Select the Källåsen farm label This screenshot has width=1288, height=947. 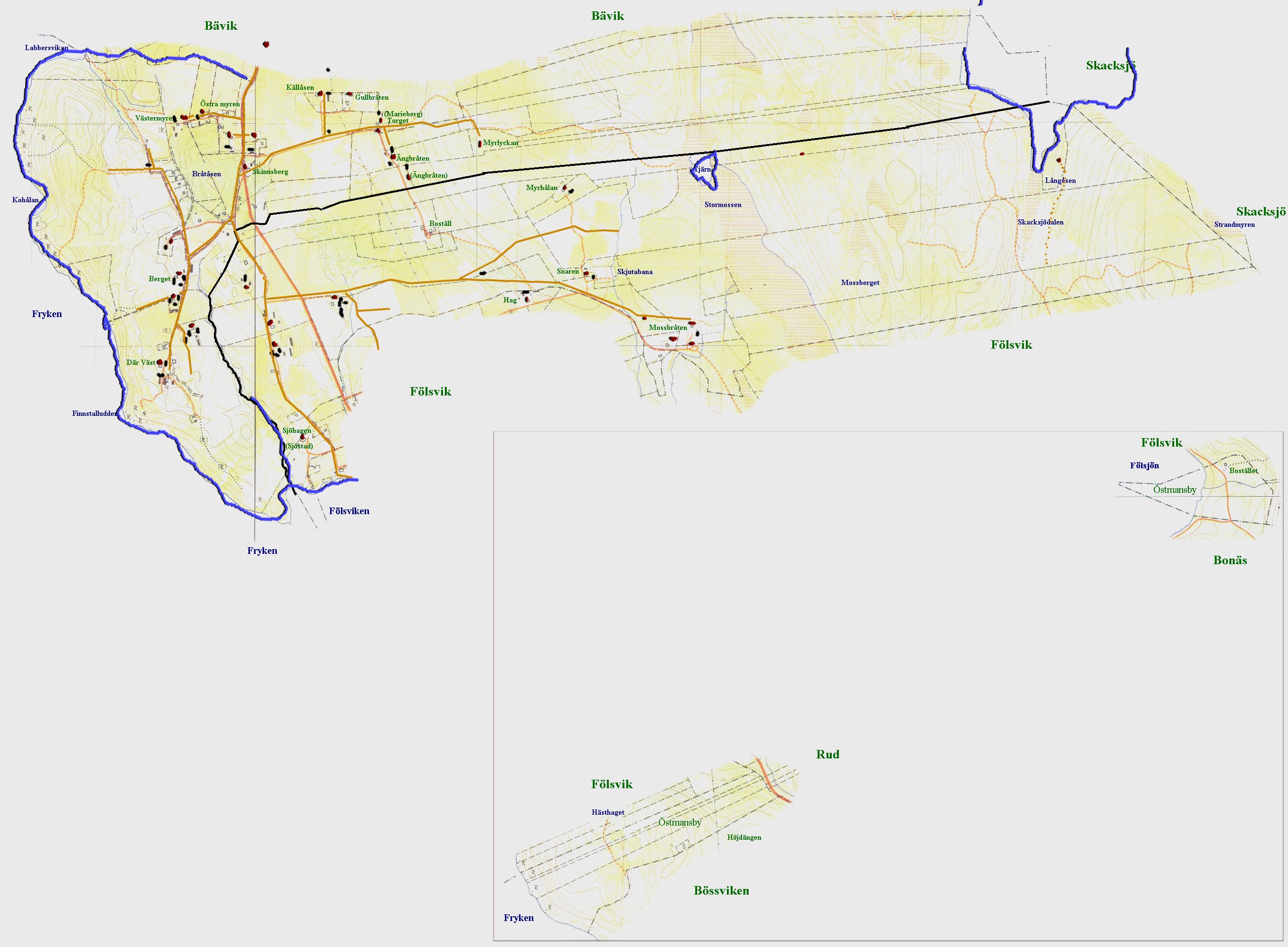[299, 88]
